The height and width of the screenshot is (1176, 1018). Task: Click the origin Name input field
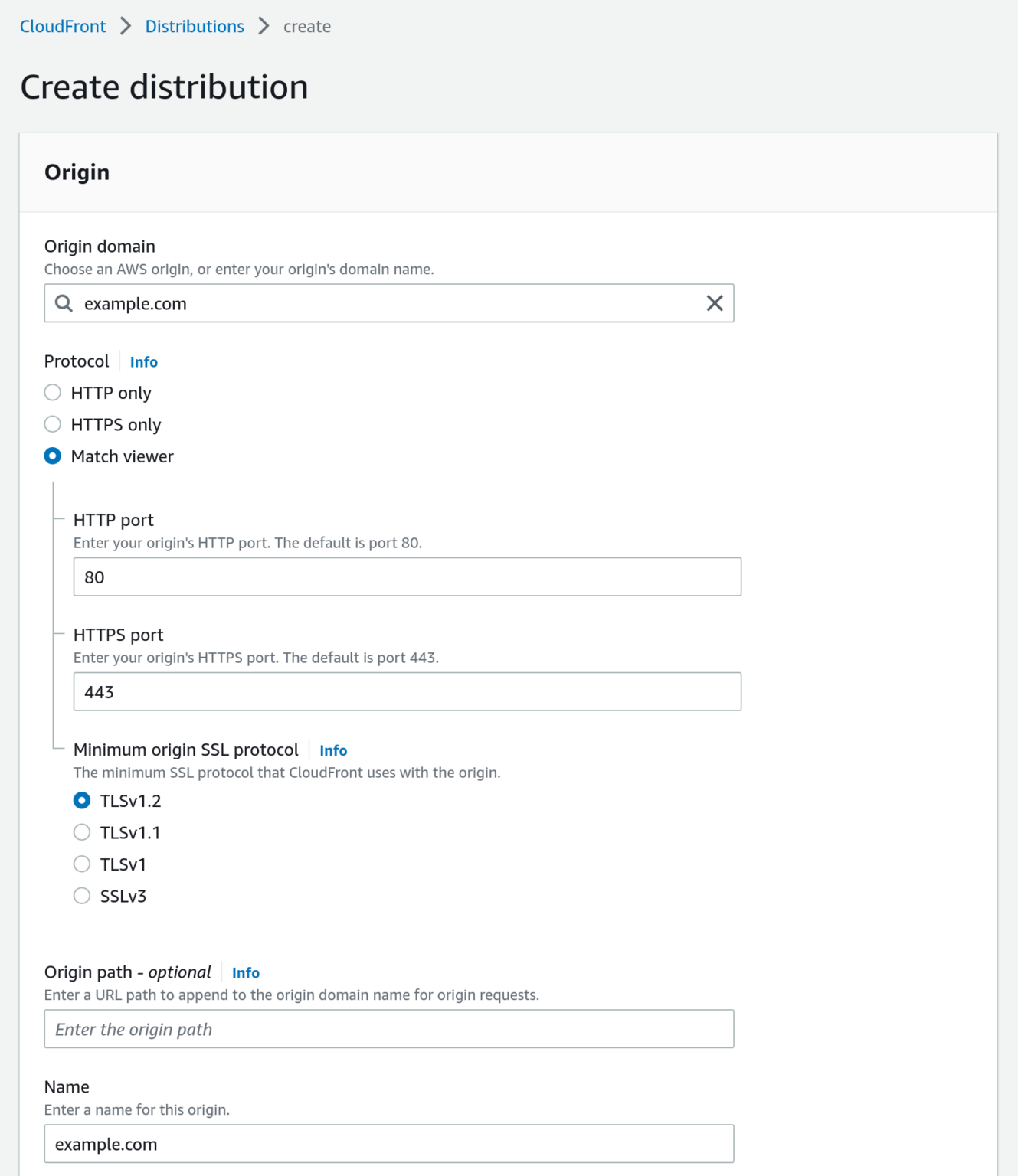click(x=388, y=1145)
